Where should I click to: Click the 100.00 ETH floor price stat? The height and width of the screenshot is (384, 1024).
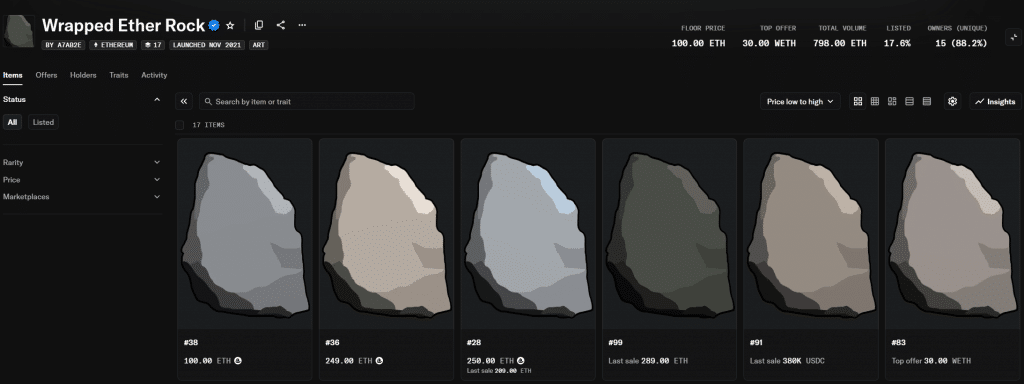(698, 43)
